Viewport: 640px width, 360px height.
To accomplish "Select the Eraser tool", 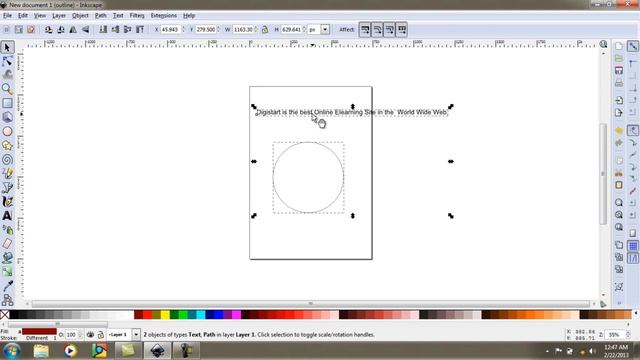I will click(x=7, y=244).
